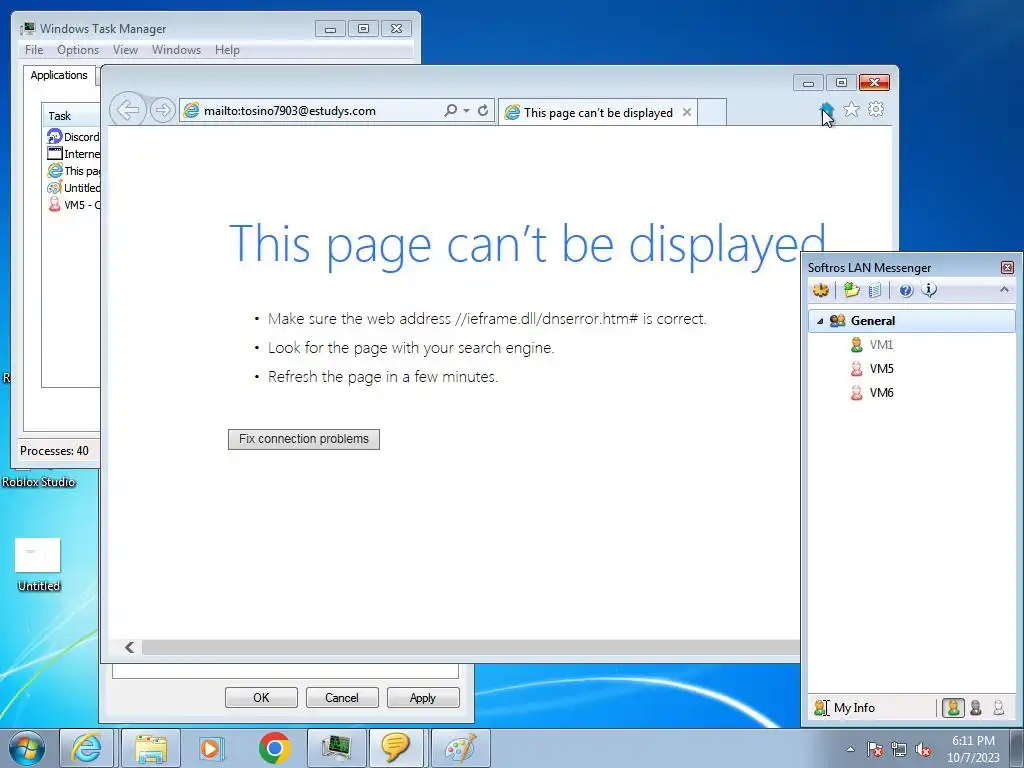Open File menu in Task Manager
This screenshot has height=768, width=1024.
pyautogui.click(x=34, y=50)
